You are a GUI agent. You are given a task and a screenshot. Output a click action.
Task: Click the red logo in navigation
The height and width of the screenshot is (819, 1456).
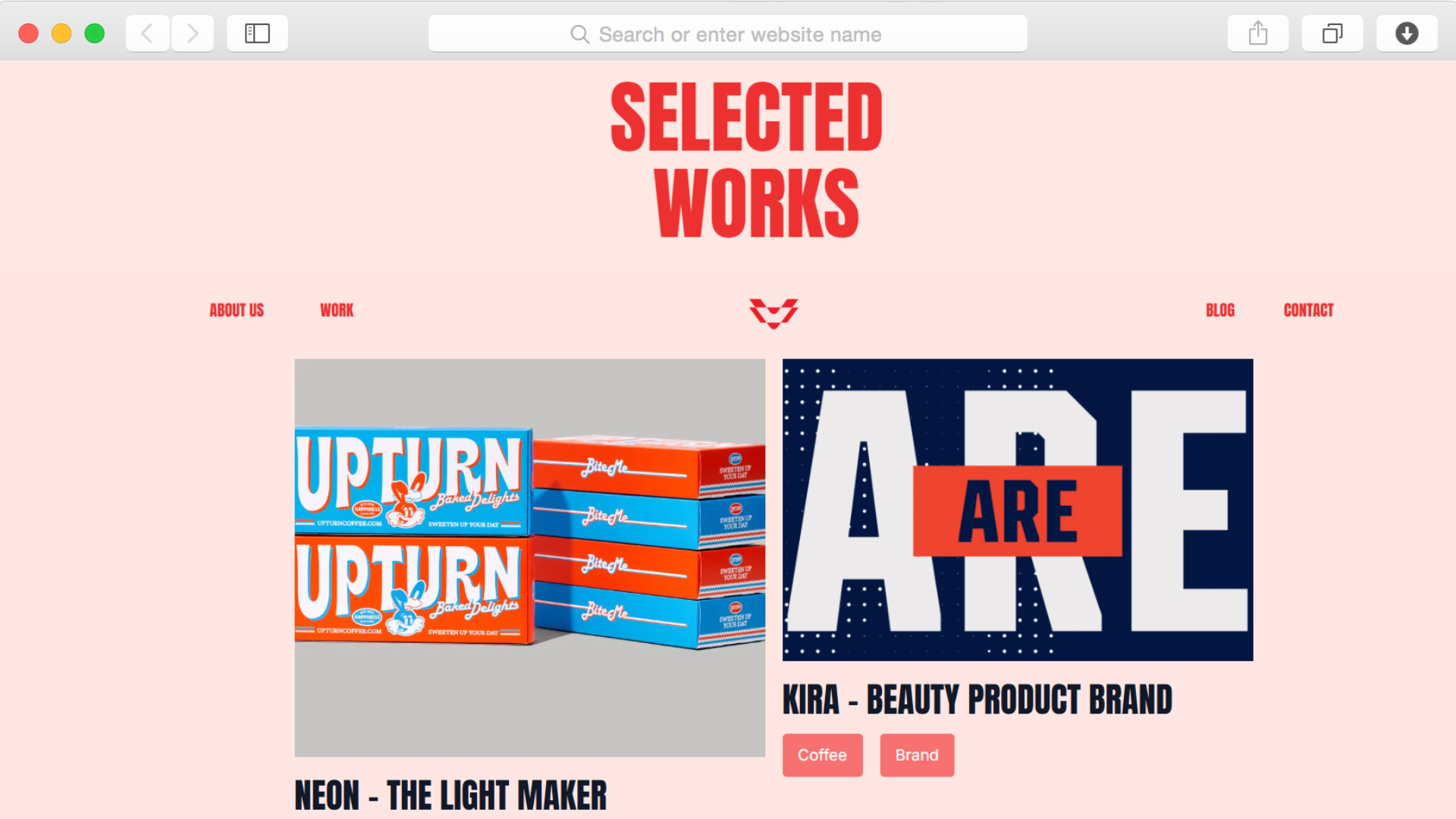point(773,313)
